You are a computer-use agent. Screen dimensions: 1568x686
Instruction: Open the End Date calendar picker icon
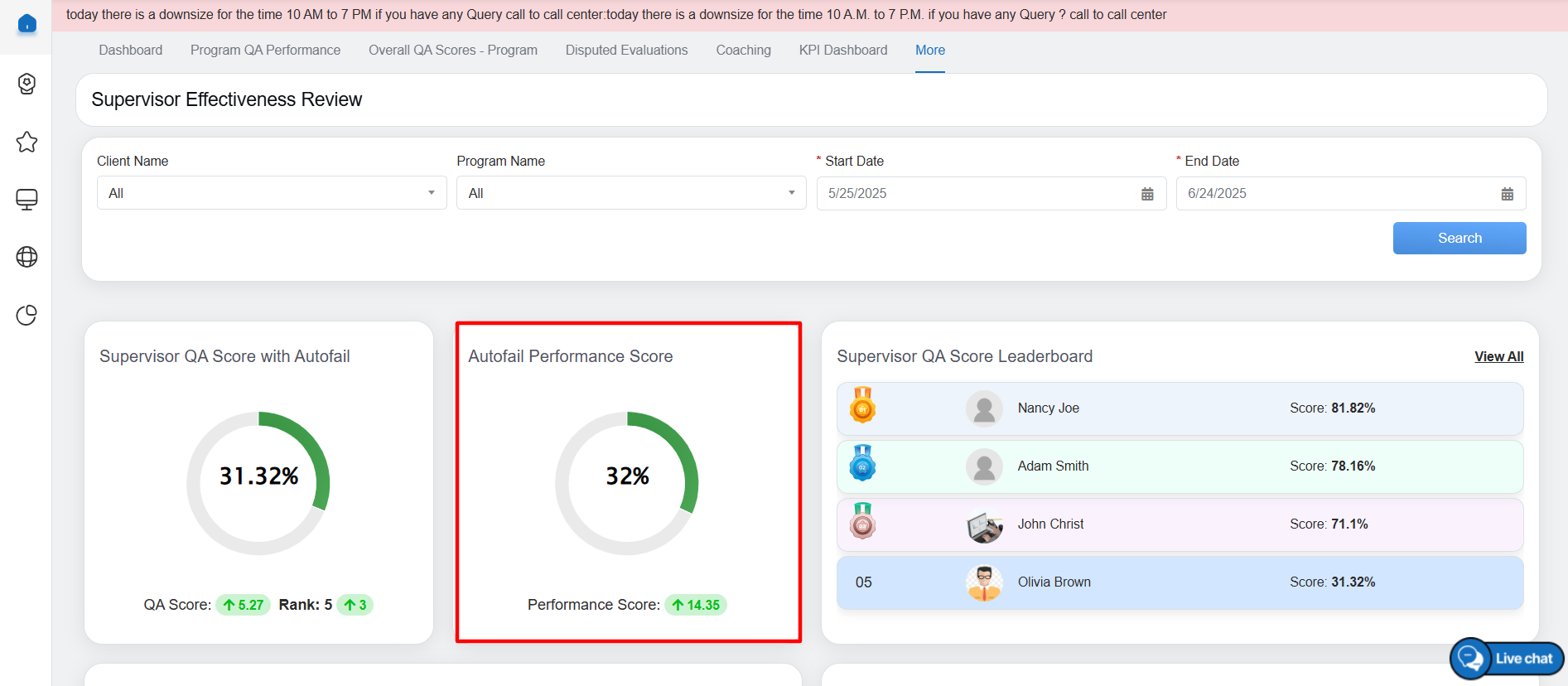pos(1507,194)
